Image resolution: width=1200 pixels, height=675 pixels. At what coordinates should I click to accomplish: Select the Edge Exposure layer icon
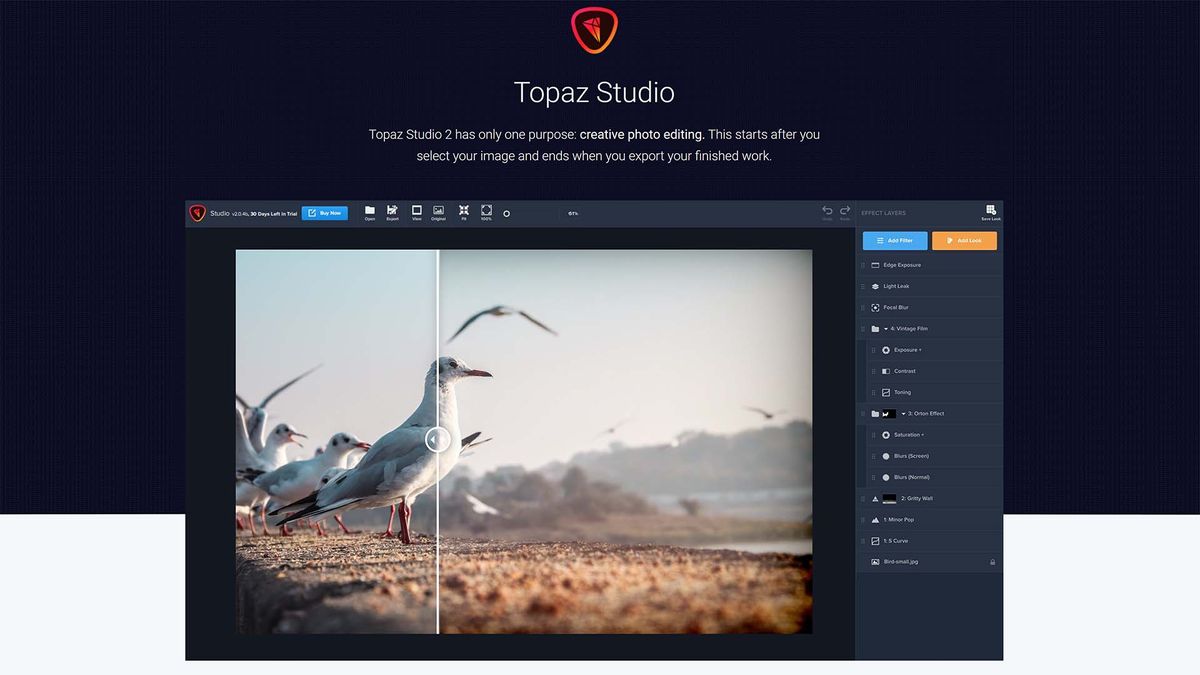pyautogui.click(x=875, y=265)
